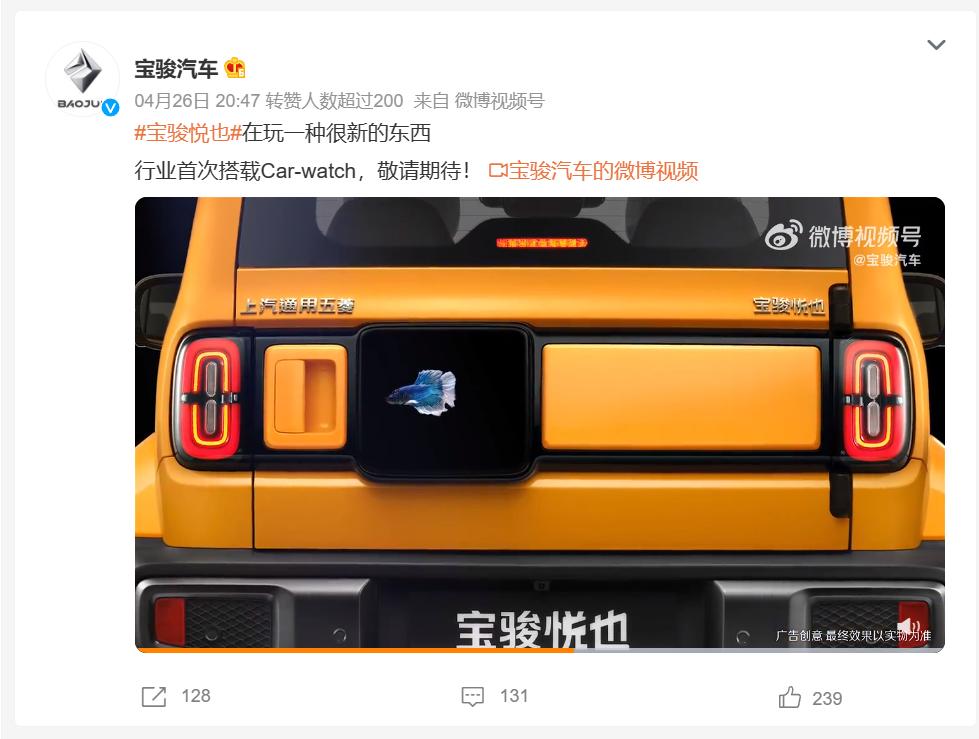Click the gold crown membership badge
The image size is (979, 739).
(x=235, y=68)
